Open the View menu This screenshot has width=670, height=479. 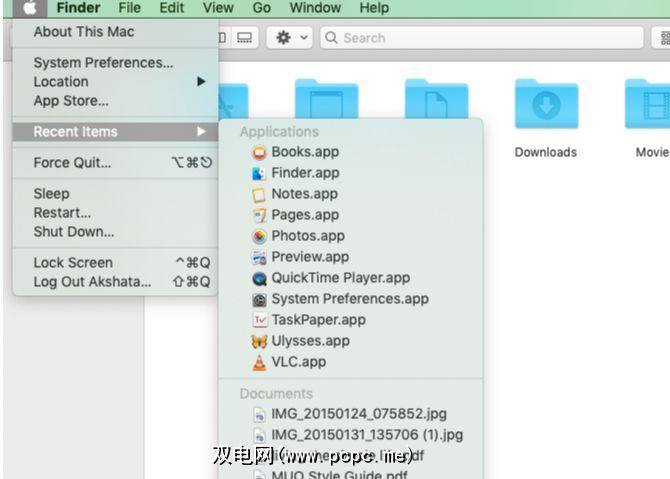pyautogui.click(x=218, y=8)
